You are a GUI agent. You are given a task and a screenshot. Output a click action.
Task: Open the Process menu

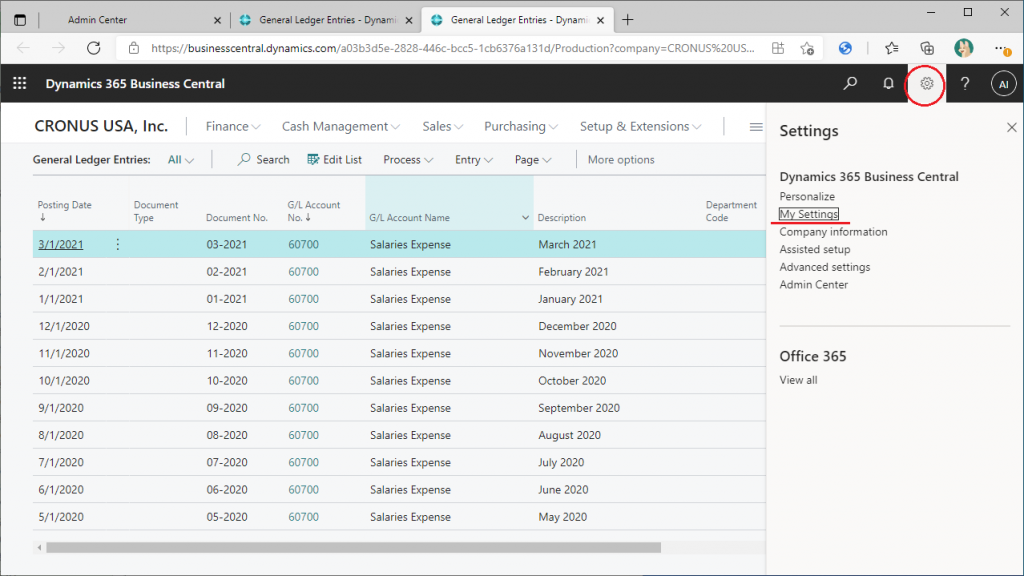click(408, 160)
